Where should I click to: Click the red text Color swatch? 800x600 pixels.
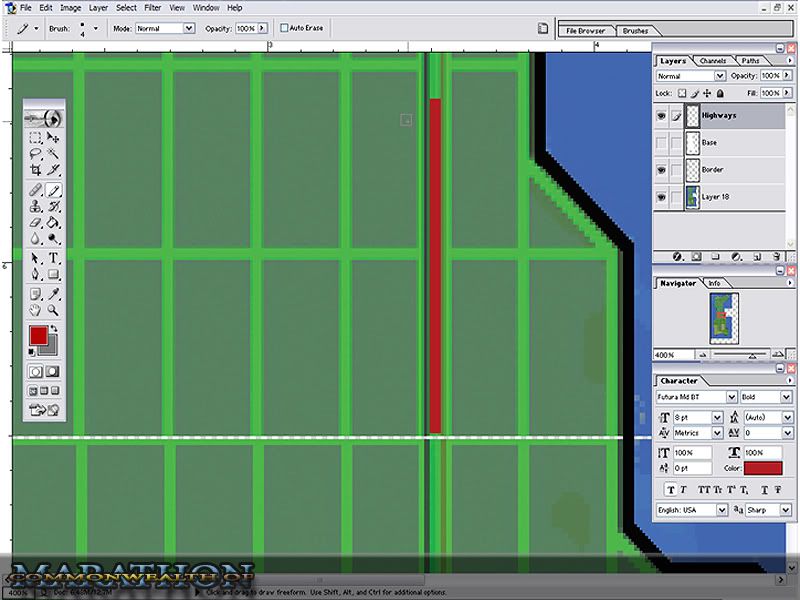tap(763, 468)
